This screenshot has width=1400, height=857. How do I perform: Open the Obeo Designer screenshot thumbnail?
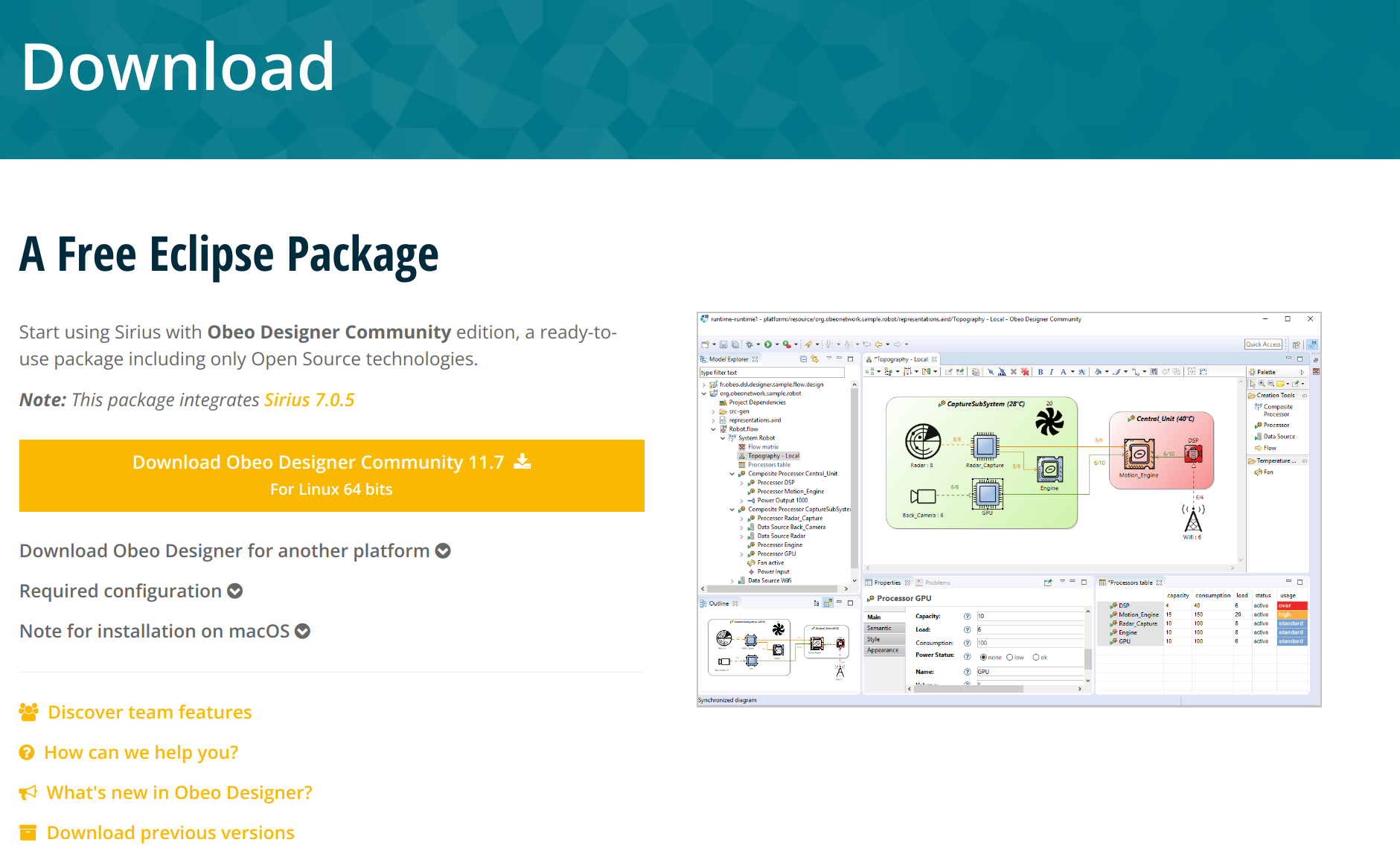tap(1009, 509)
